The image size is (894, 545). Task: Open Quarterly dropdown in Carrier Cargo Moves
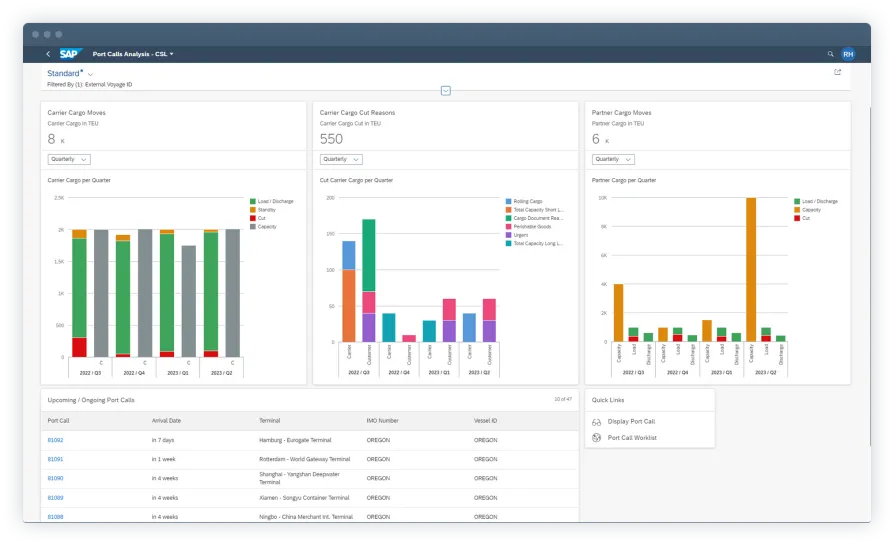coord(69,159)
